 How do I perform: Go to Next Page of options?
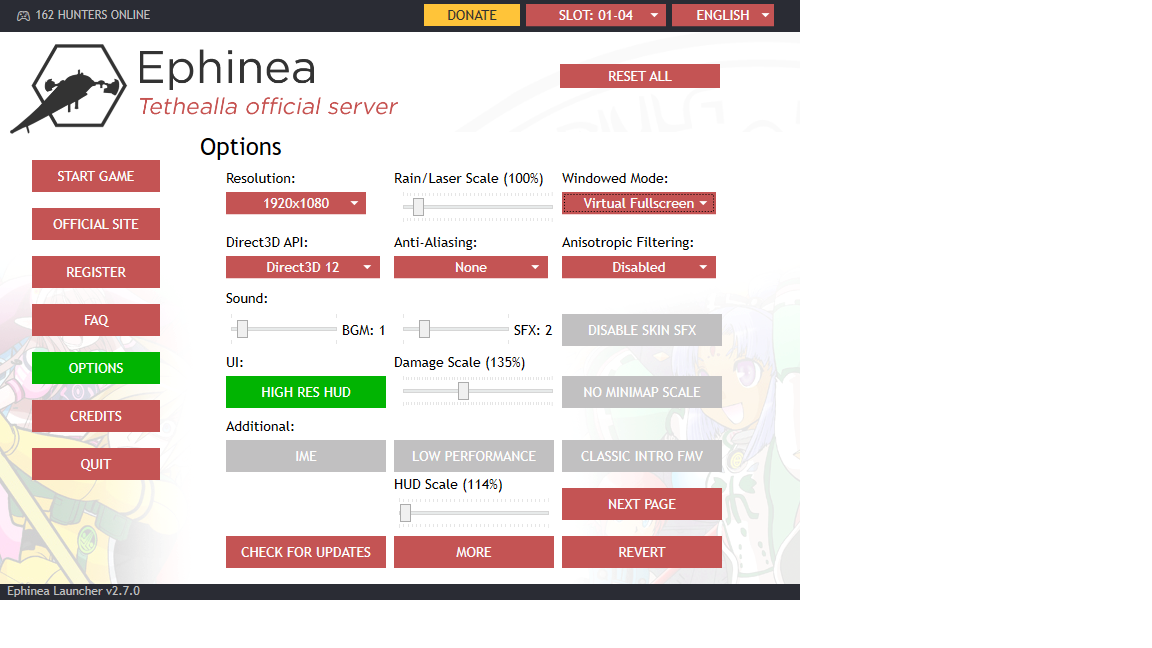[641, 504]
